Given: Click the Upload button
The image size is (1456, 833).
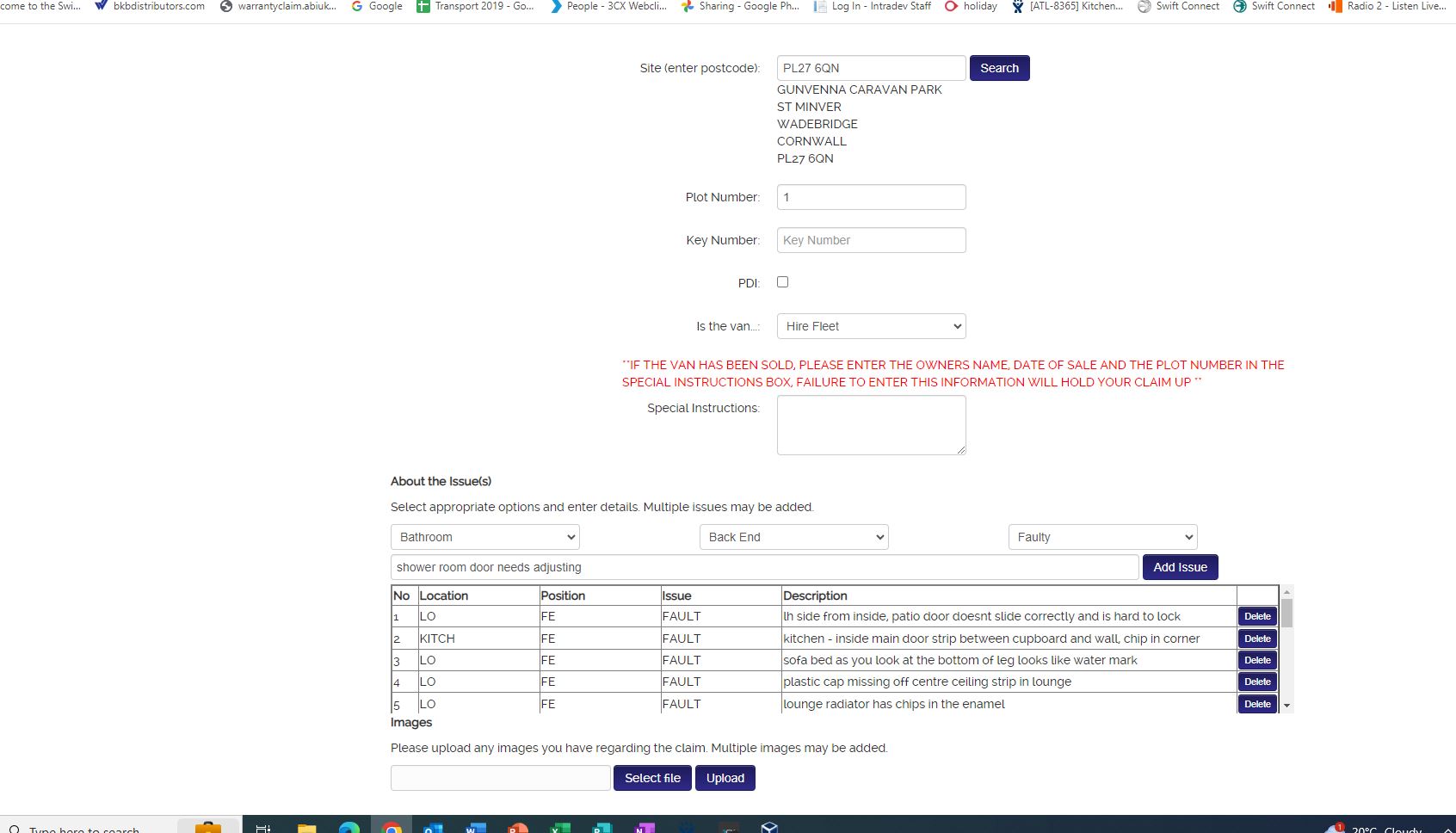Looking at the screenshot, I should click(x=725, y=778).
